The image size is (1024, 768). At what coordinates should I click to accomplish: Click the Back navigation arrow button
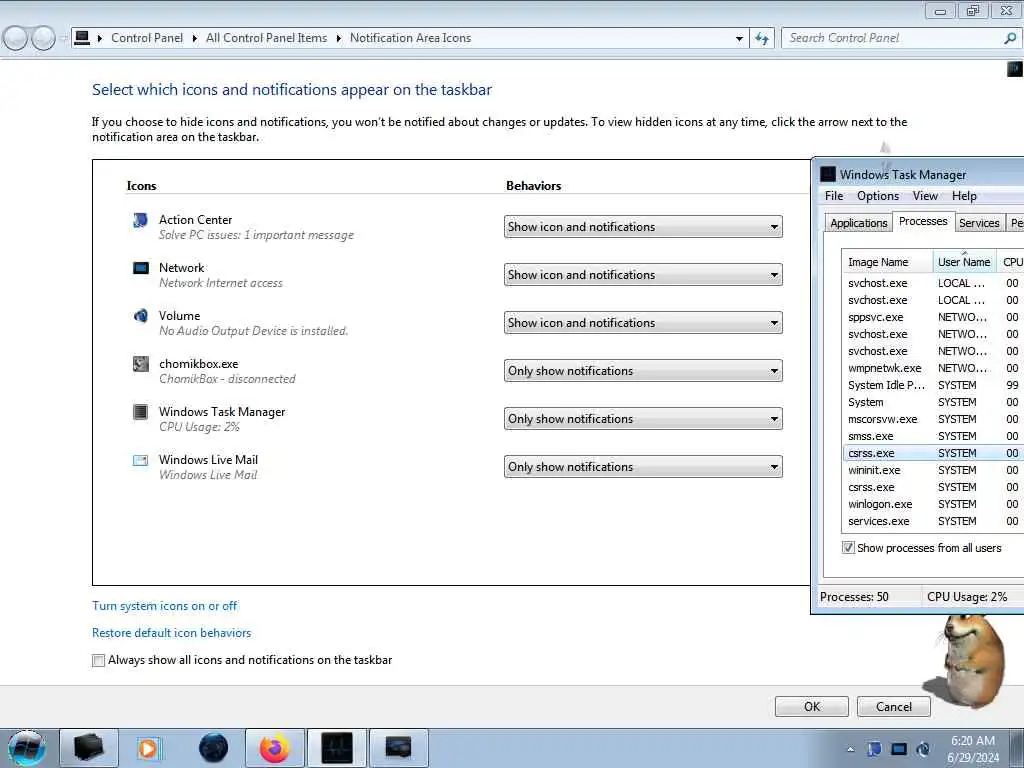16,38
